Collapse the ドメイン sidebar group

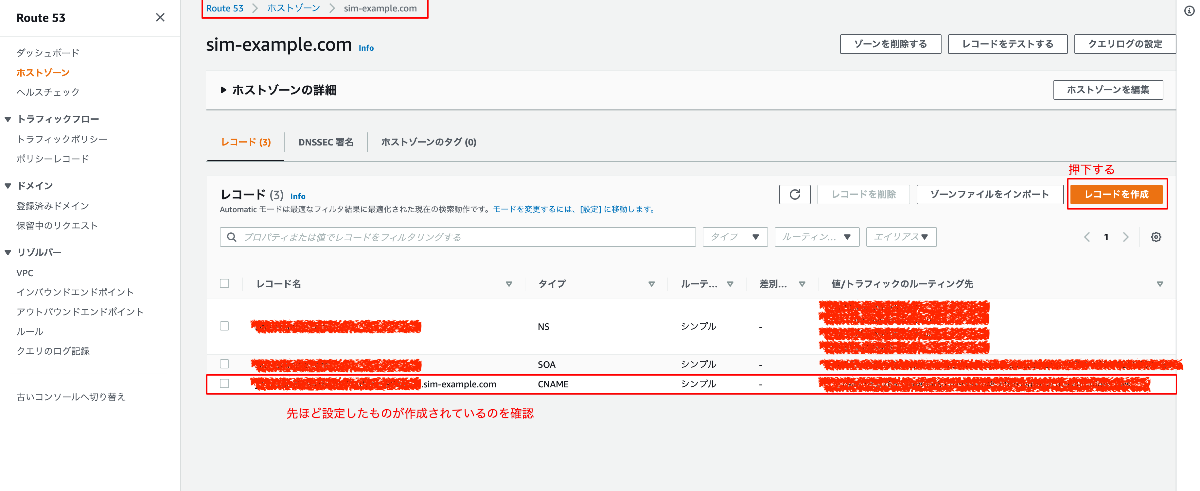(8, 186)
